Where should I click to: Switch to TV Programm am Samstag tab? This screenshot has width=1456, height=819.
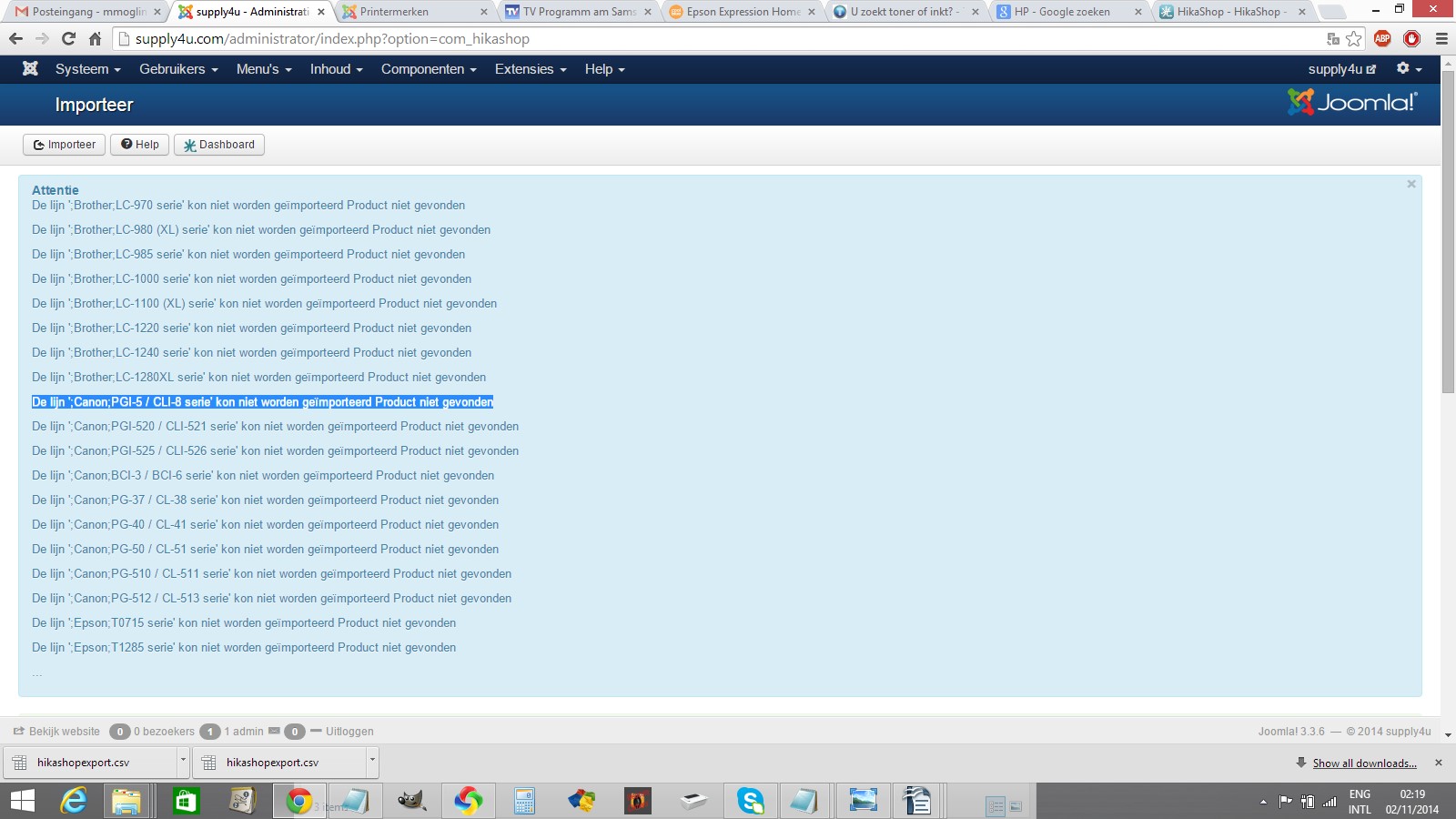point(576,12)
